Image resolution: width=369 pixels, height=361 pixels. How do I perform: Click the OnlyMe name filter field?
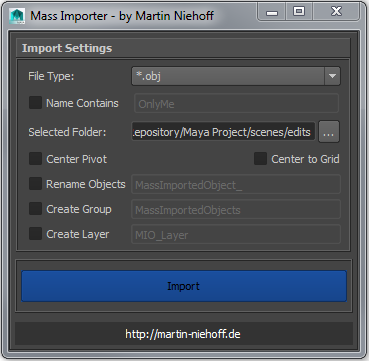pyautogui.click(x=237, y=104)
